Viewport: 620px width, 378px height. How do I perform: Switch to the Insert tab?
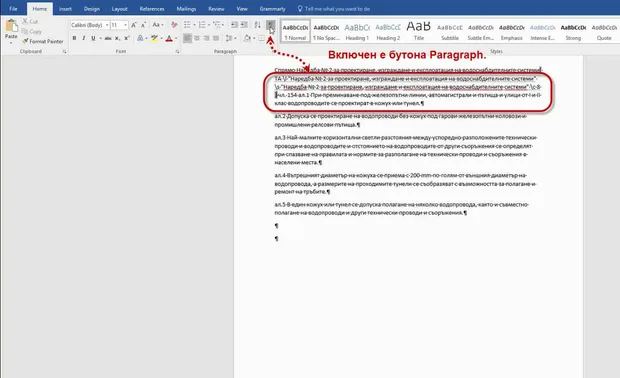pyautogui.click(x=65, y=9)
